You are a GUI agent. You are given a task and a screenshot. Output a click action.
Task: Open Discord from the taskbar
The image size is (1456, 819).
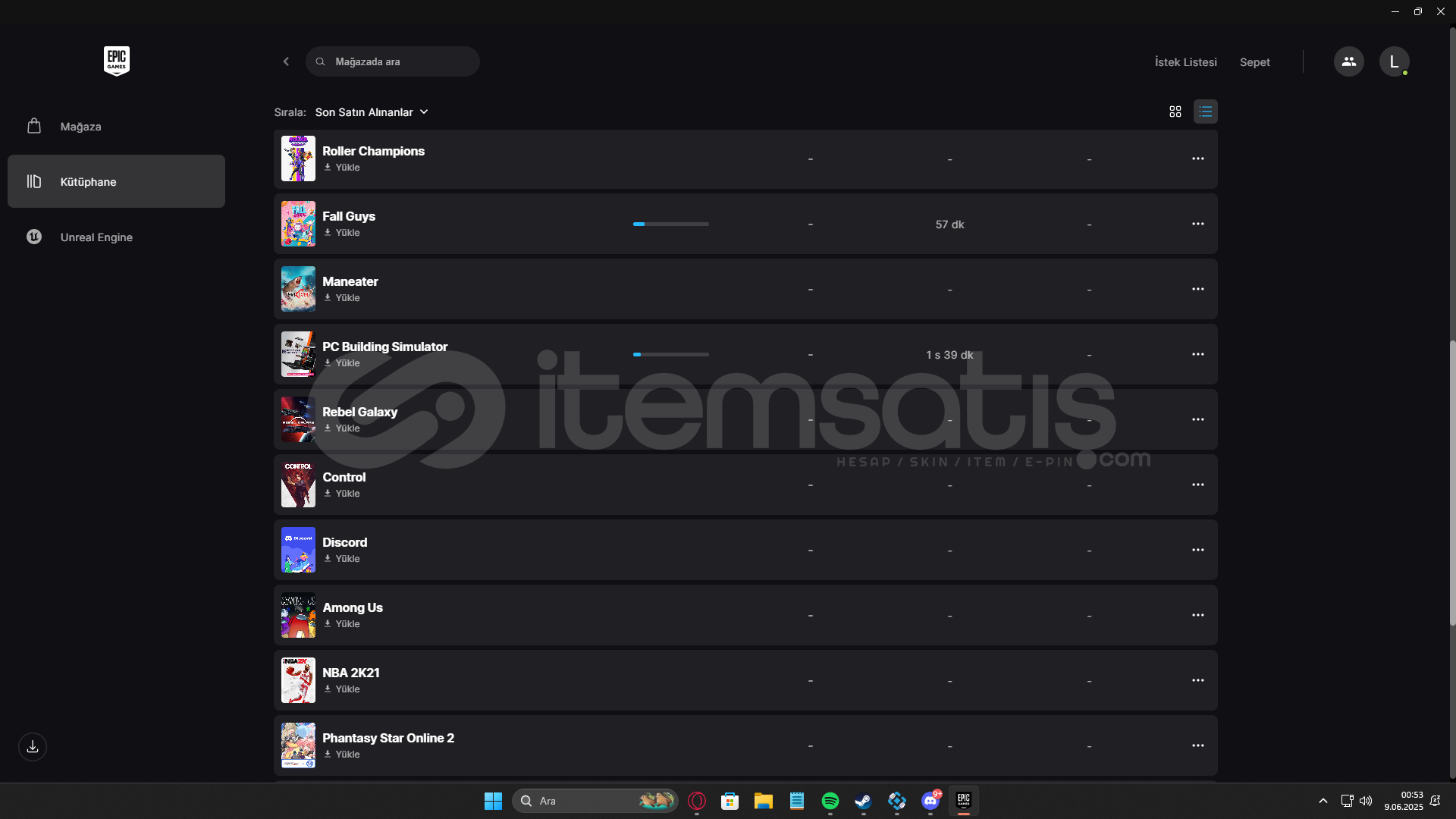930,801
